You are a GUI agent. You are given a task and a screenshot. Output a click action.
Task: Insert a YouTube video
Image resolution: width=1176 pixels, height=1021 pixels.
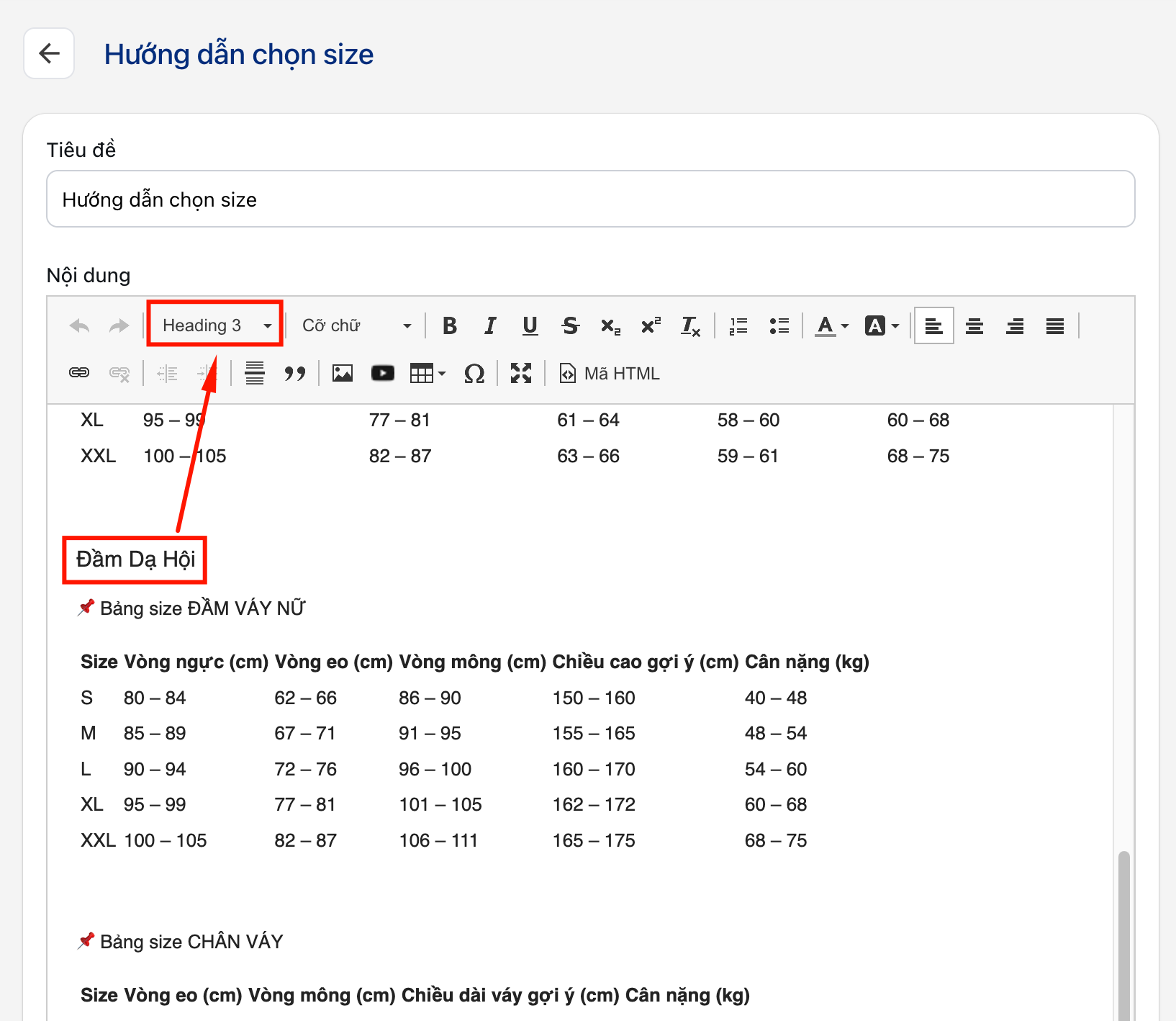[383, 373]
